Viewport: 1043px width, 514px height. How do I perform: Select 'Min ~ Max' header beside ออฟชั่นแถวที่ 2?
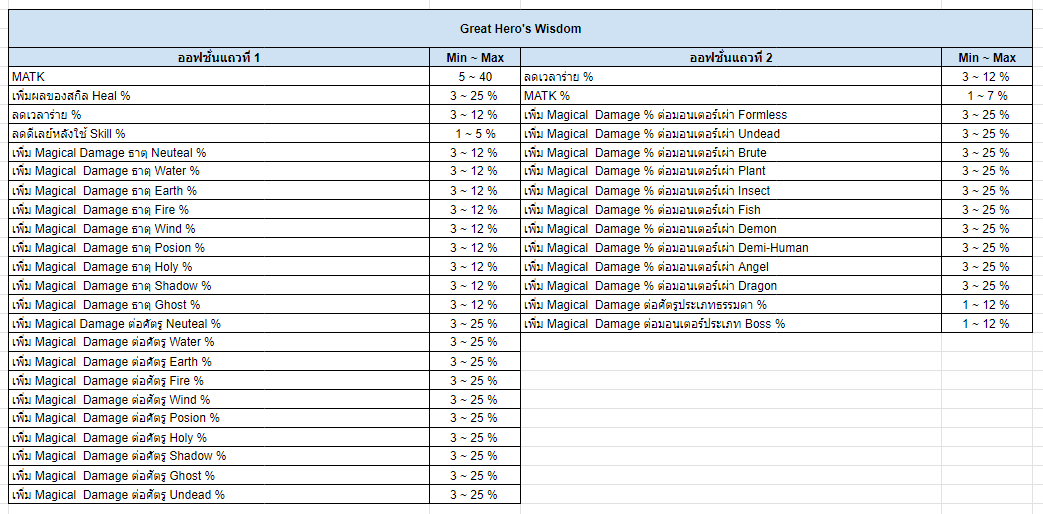pyautogui.click(x=986, y=57)
